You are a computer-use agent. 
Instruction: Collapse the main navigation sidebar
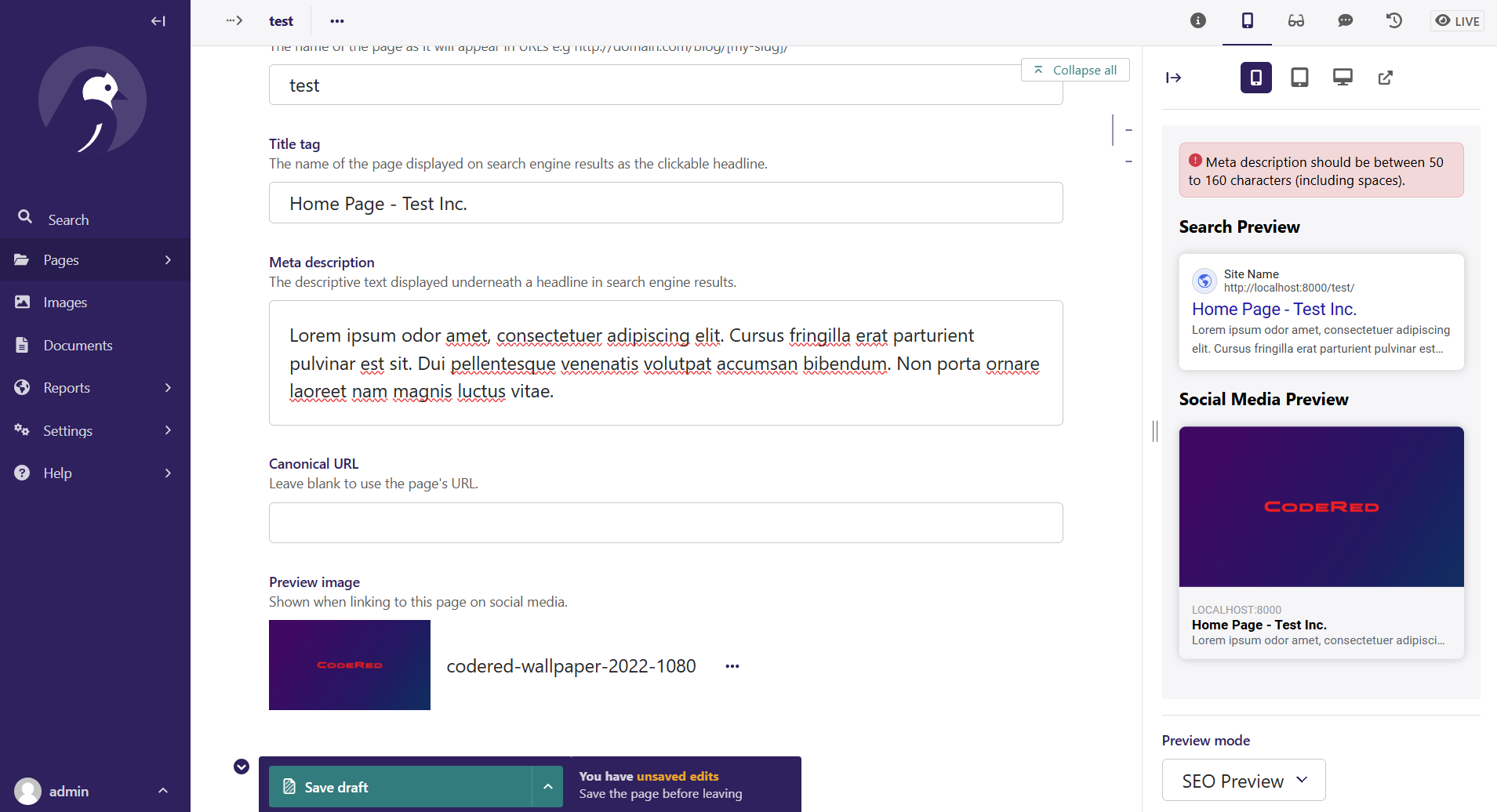pos(158,21)
